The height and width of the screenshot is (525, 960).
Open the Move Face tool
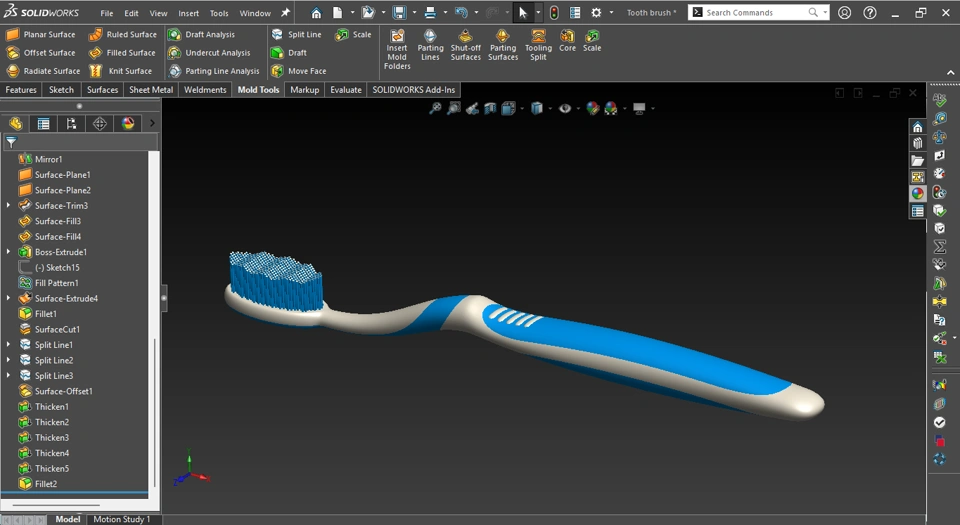click(299, 71)
